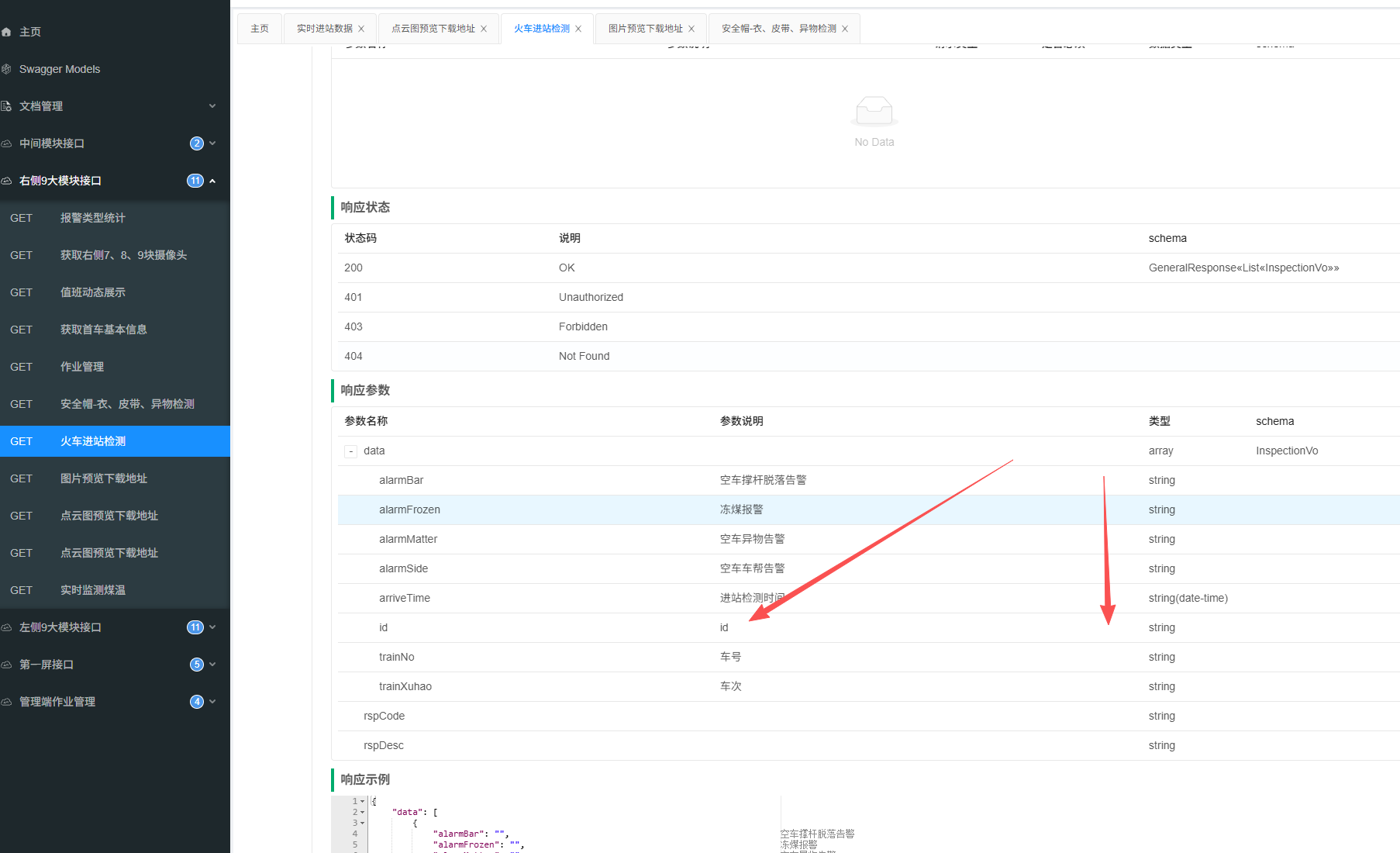Expand the 中间模块接口 menu group
This screenshot has width=1400, height=853.
pyautogui.click(x=212, y=143)
